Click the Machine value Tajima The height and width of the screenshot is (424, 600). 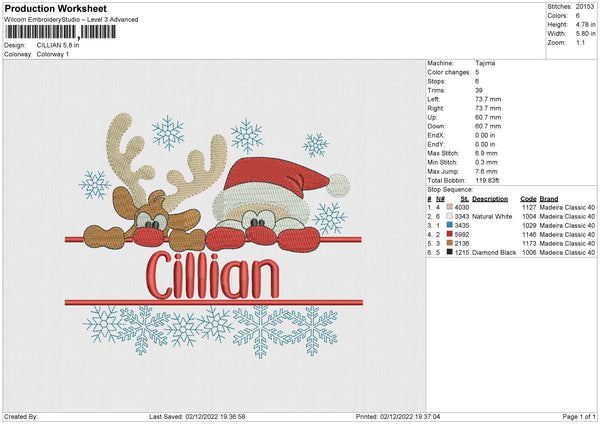tap(485, 63)
